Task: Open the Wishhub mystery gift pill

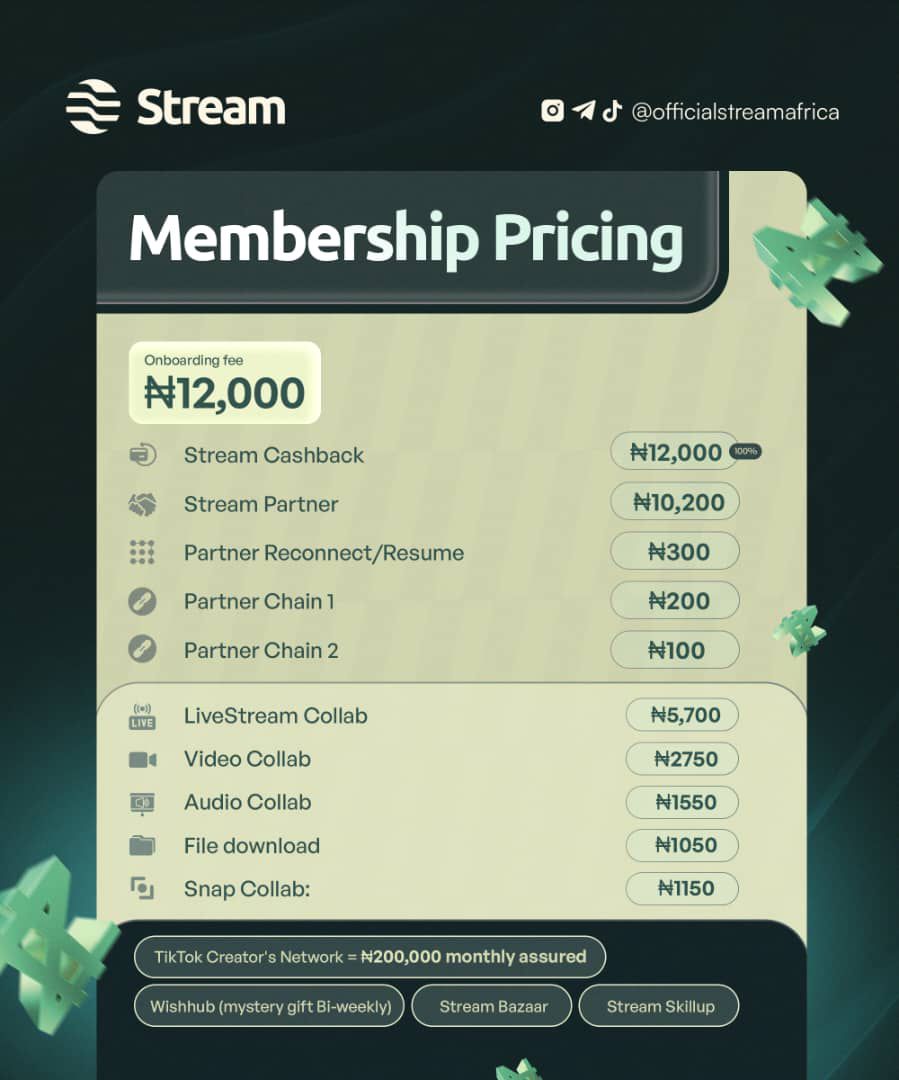Action: click(269, 1006)
